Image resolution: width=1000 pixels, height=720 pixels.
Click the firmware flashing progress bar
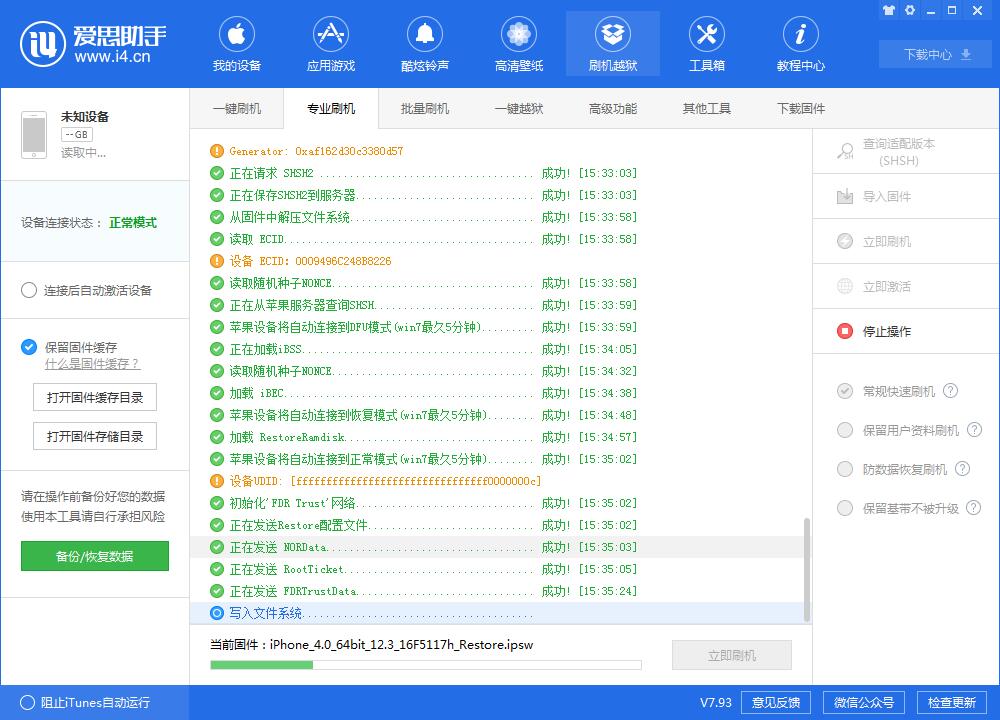click(x=425, y=665)
